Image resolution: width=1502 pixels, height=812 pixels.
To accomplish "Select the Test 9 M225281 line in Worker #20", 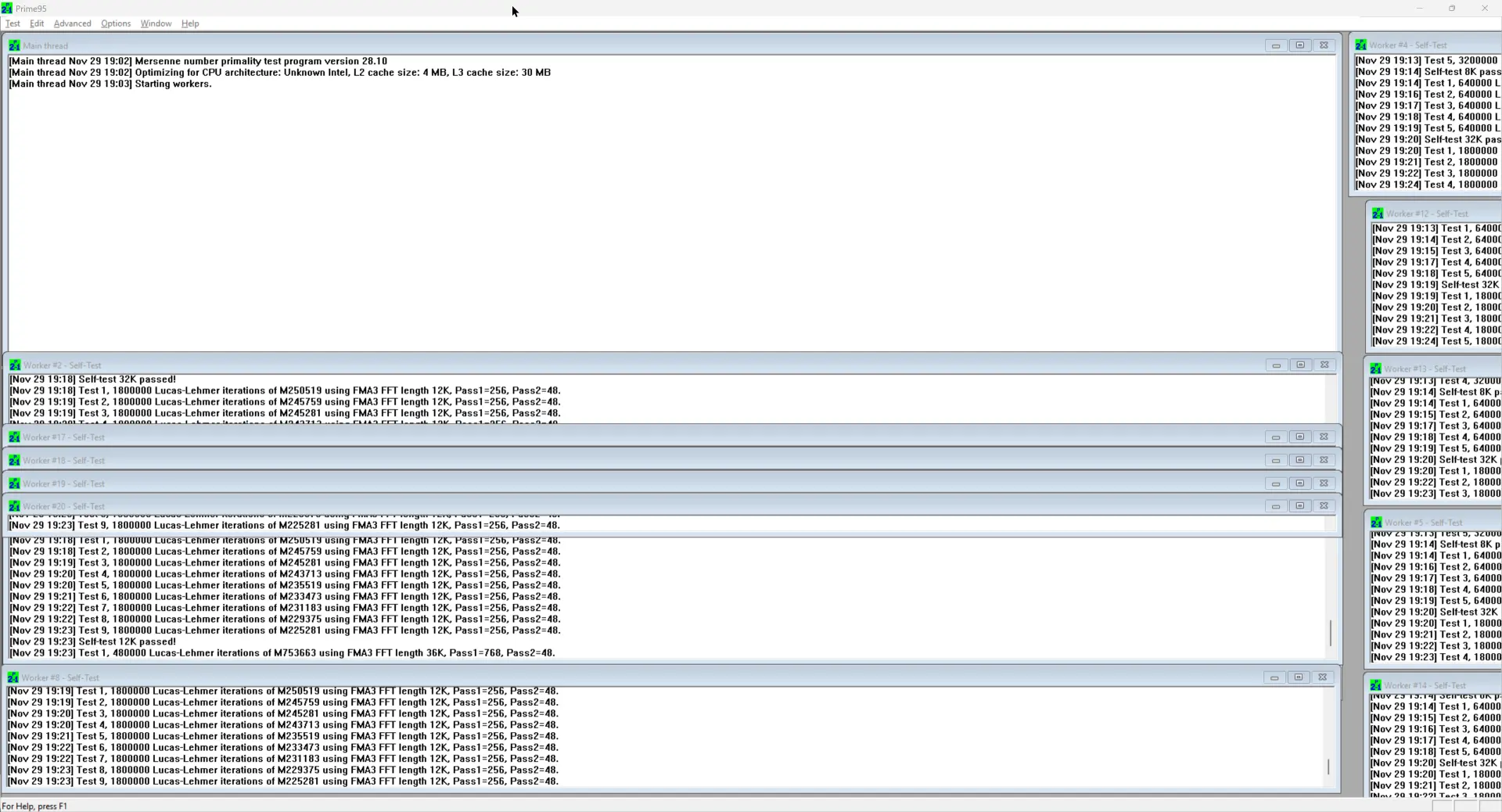I will pyautogui.click(x=285, y=526).
